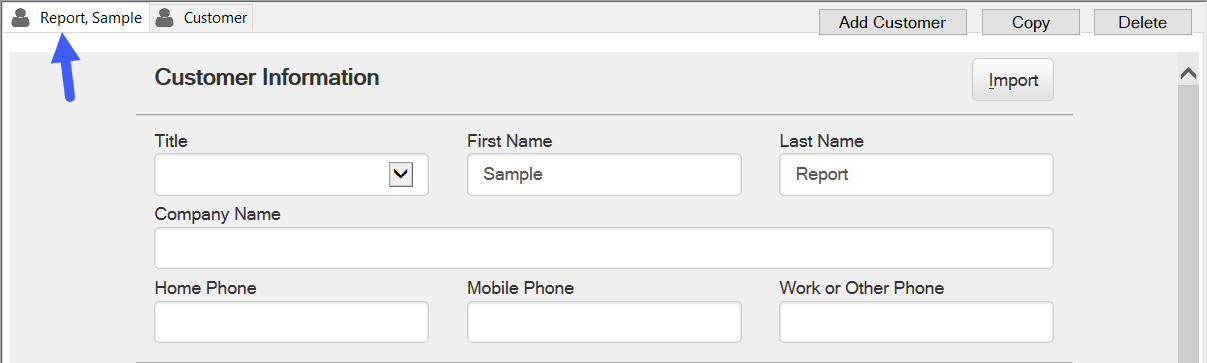Image resolution: width=1207 pixels, height=363 pixels.
Task: Click the scrollbar up arrow
Action: point(1188,73)
